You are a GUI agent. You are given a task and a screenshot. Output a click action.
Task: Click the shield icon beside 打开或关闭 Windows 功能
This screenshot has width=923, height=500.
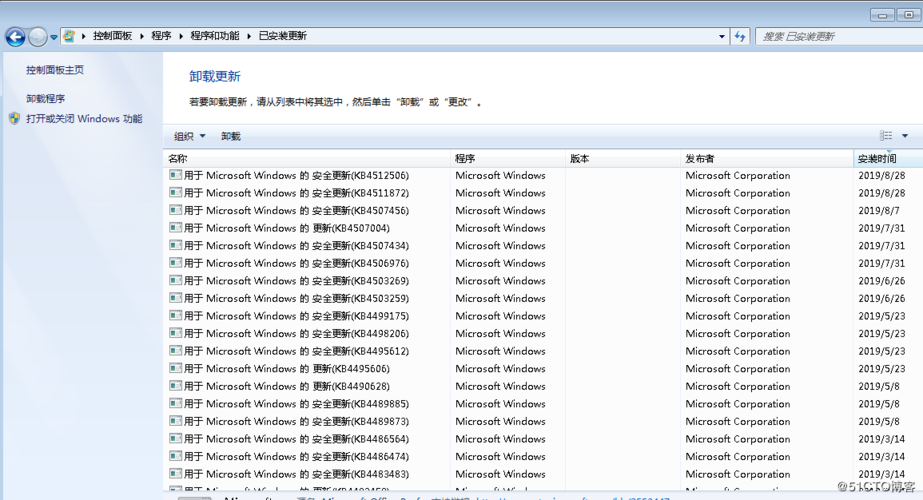pos(14,118)
